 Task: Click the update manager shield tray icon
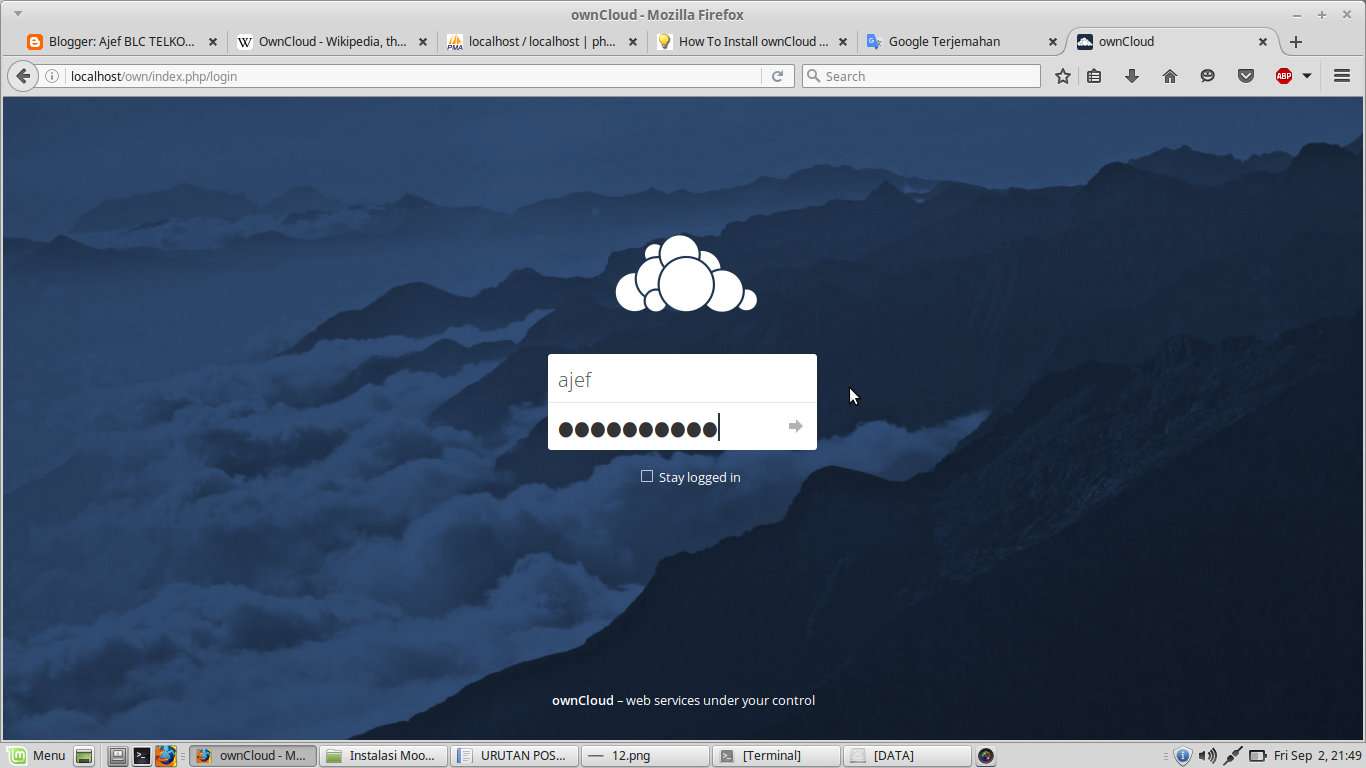(1182, 756)
